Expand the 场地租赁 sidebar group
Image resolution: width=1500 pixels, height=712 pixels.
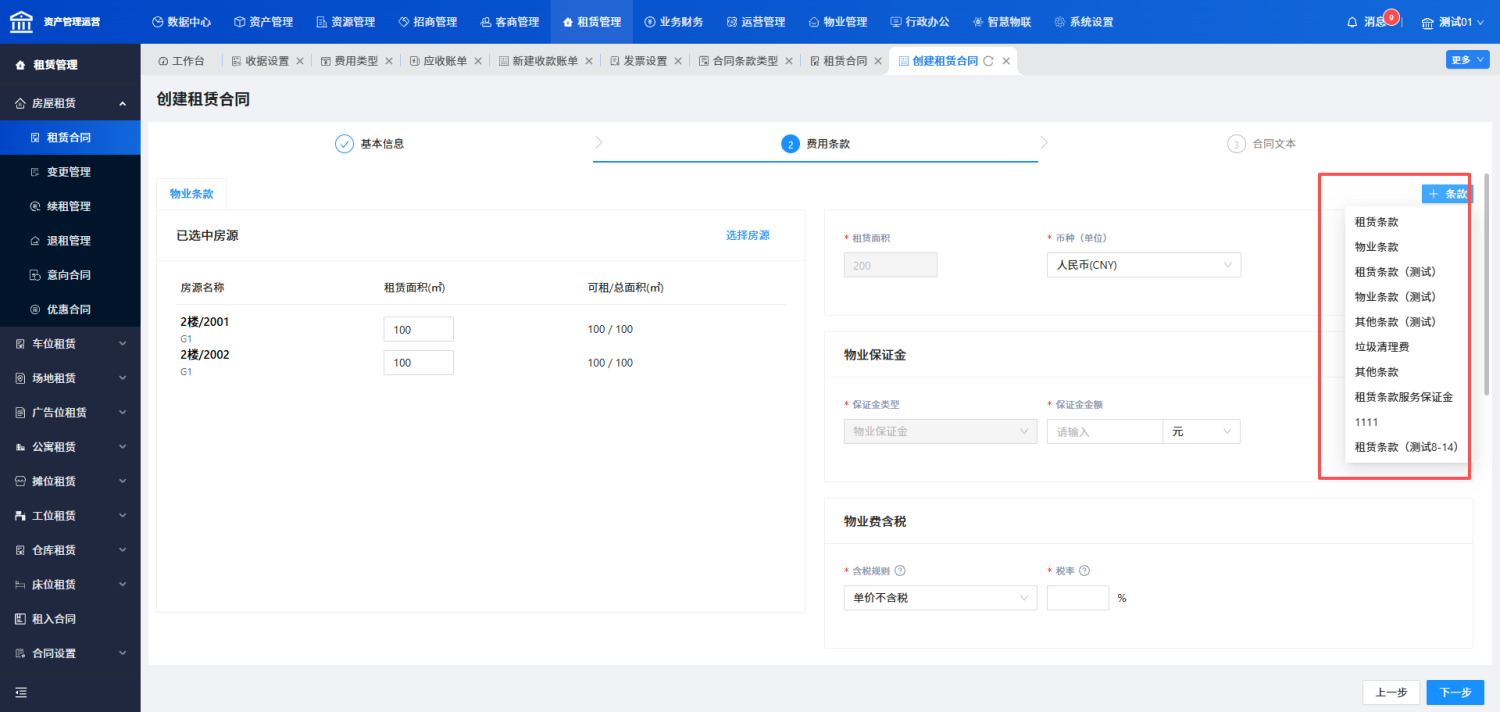click(70, 378)
